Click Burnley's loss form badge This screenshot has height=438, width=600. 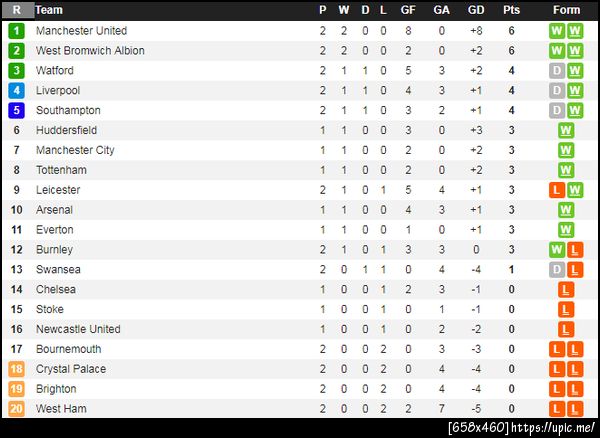coord(575,249)
